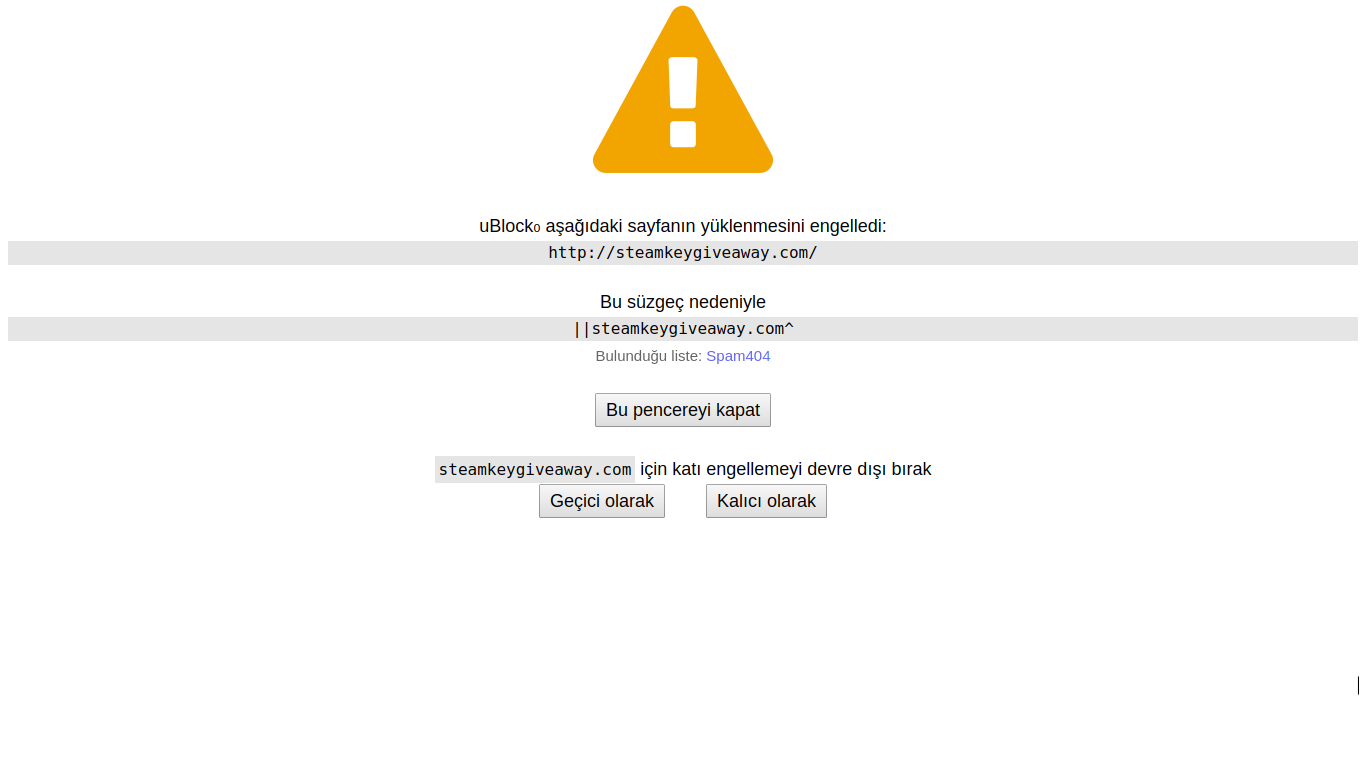Click the 'Bulunduğu liste:' label

click(649, 356)
